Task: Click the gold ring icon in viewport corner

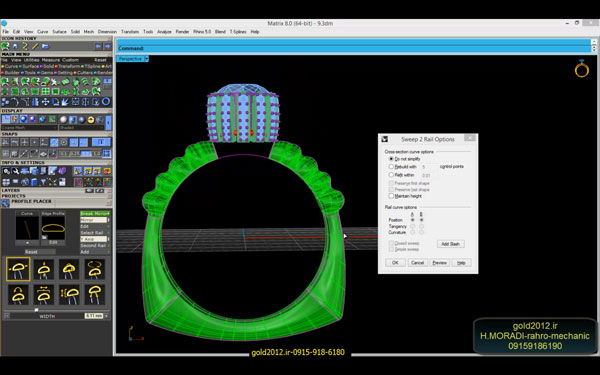Action: coord(581,69)
